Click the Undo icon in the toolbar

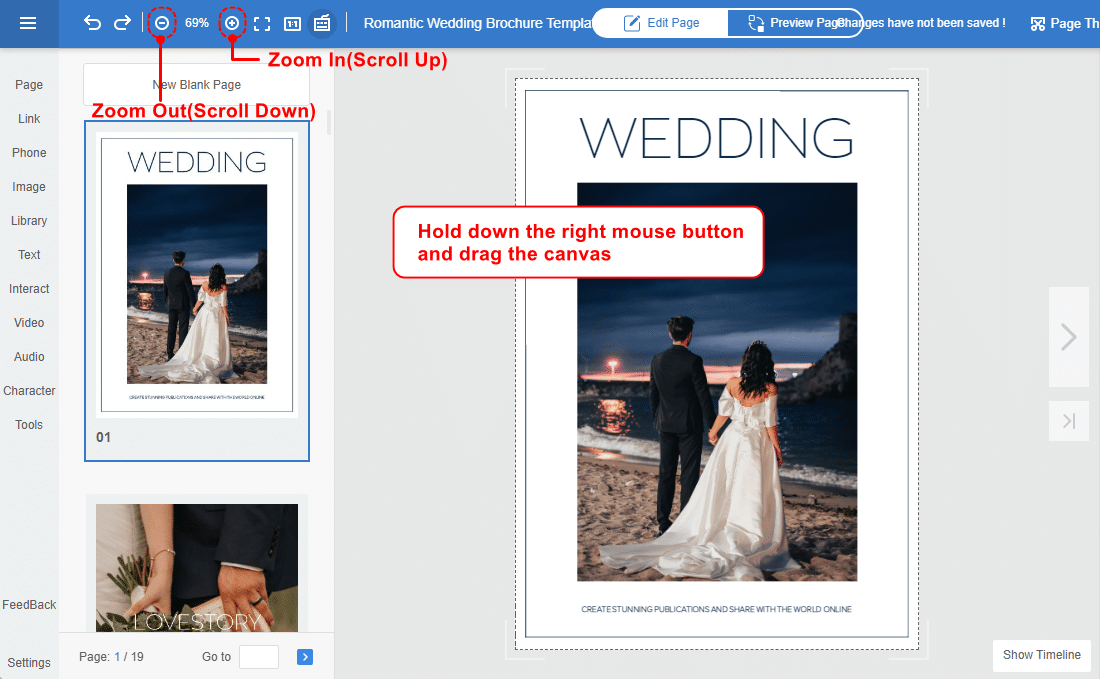(92, 22)
